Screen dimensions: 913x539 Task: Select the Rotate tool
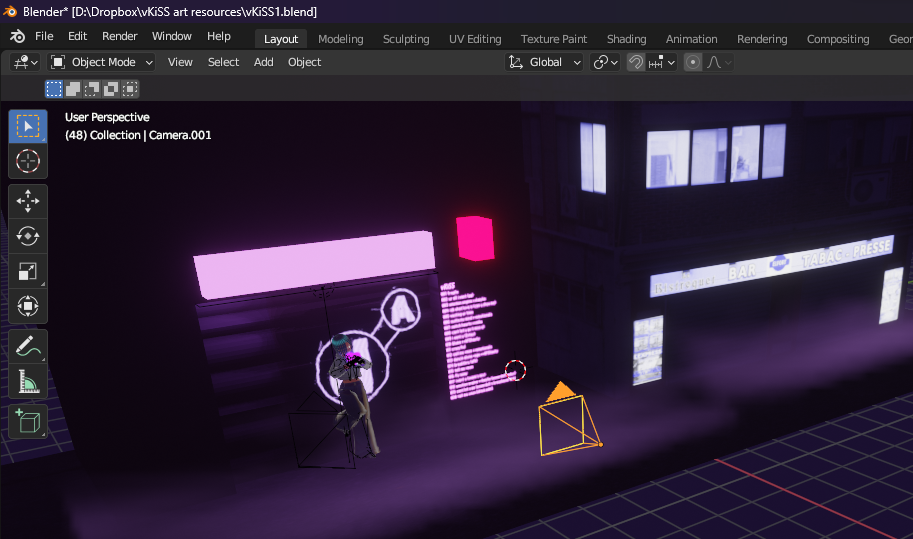pyautogui.click(x=28, y=236)
